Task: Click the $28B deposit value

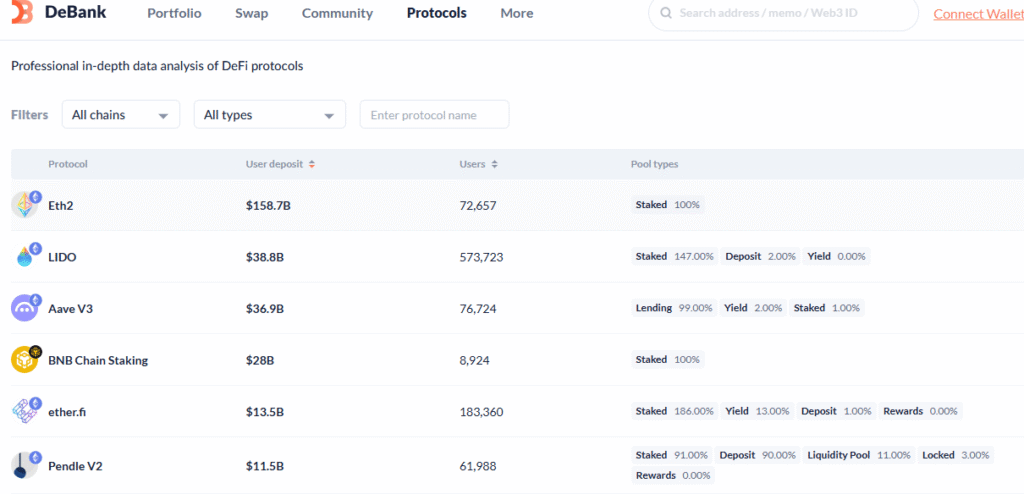Action: (259, 360)
